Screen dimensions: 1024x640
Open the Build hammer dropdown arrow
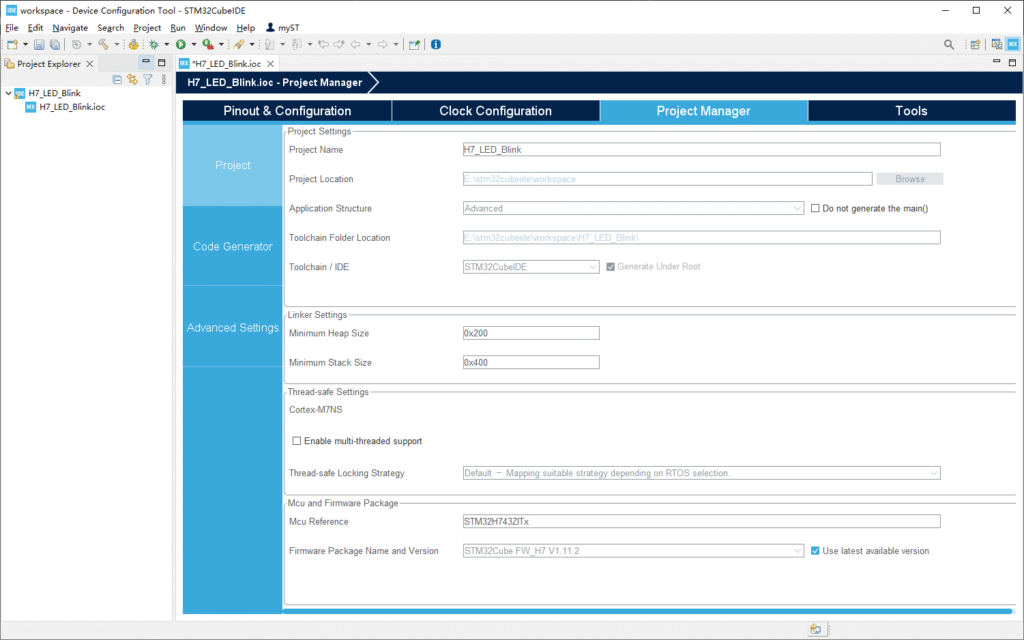(117, 44)
